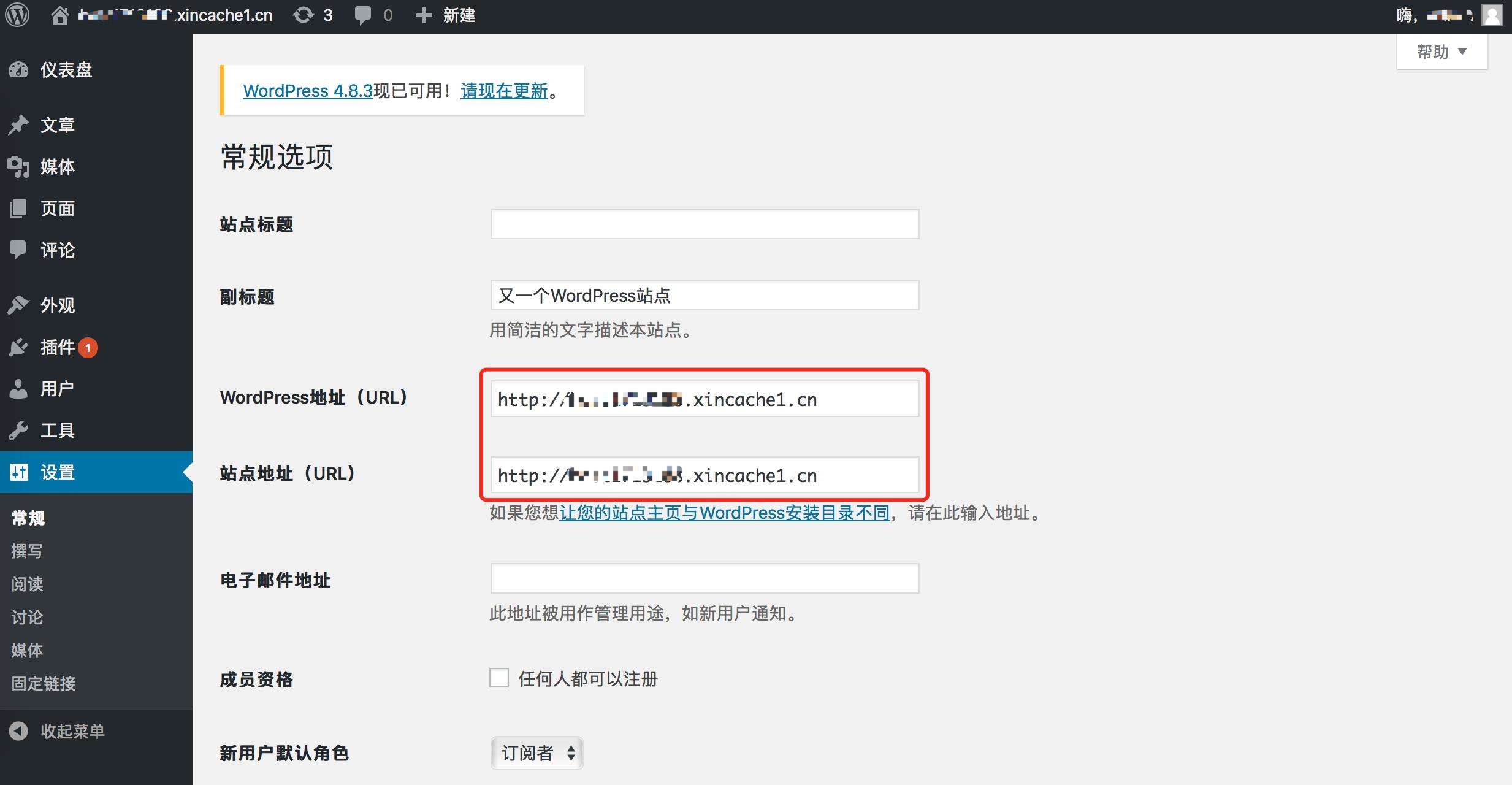Image resolution: width=1512 pixels, height=785 pixels.
Task: Open the WordPress logo menu
Action: [18, 15]
